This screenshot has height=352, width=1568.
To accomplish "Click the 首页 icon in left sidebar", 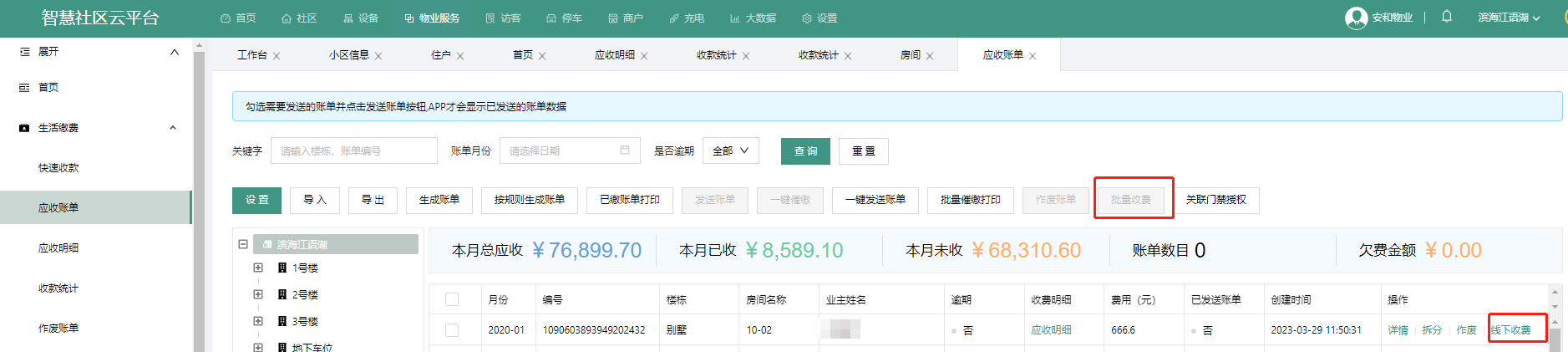I will pyautogui.click(x=24, y=88).
